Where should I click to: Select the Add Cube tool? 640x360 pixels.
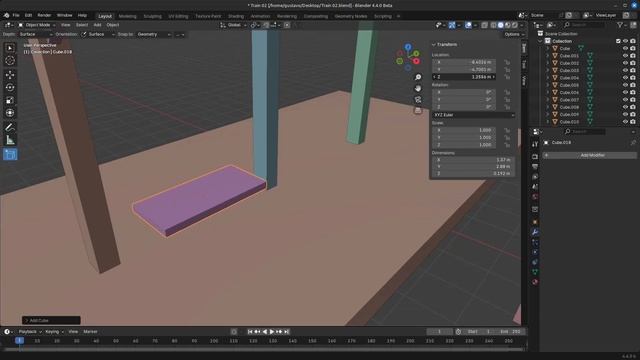(x=10, y=154)
